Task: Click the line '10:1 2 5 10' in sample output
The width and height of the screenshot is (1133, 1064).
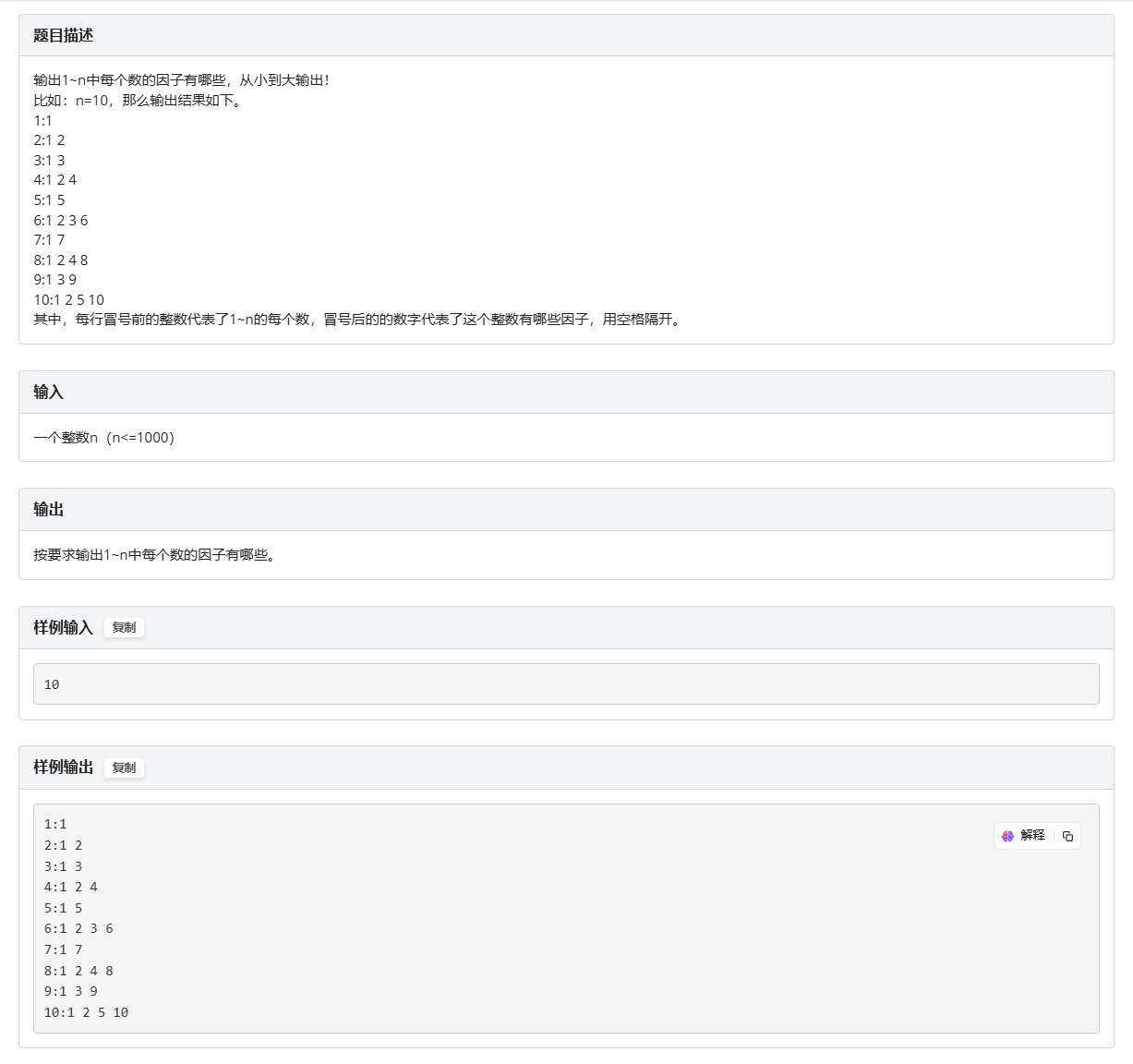Action: coord(86,1012)
